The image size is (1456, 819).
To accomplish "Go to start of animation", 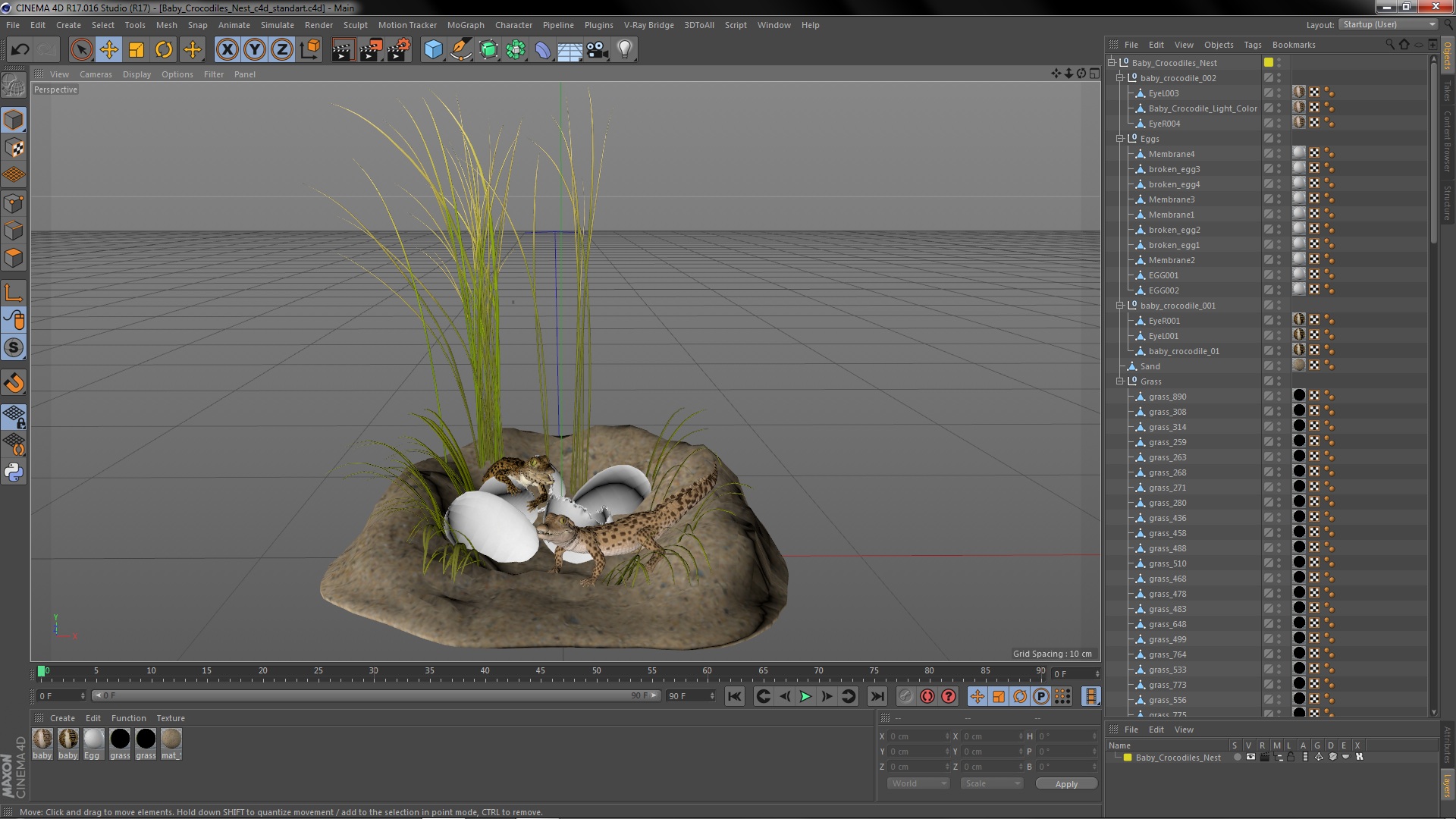I will [734, 696].
